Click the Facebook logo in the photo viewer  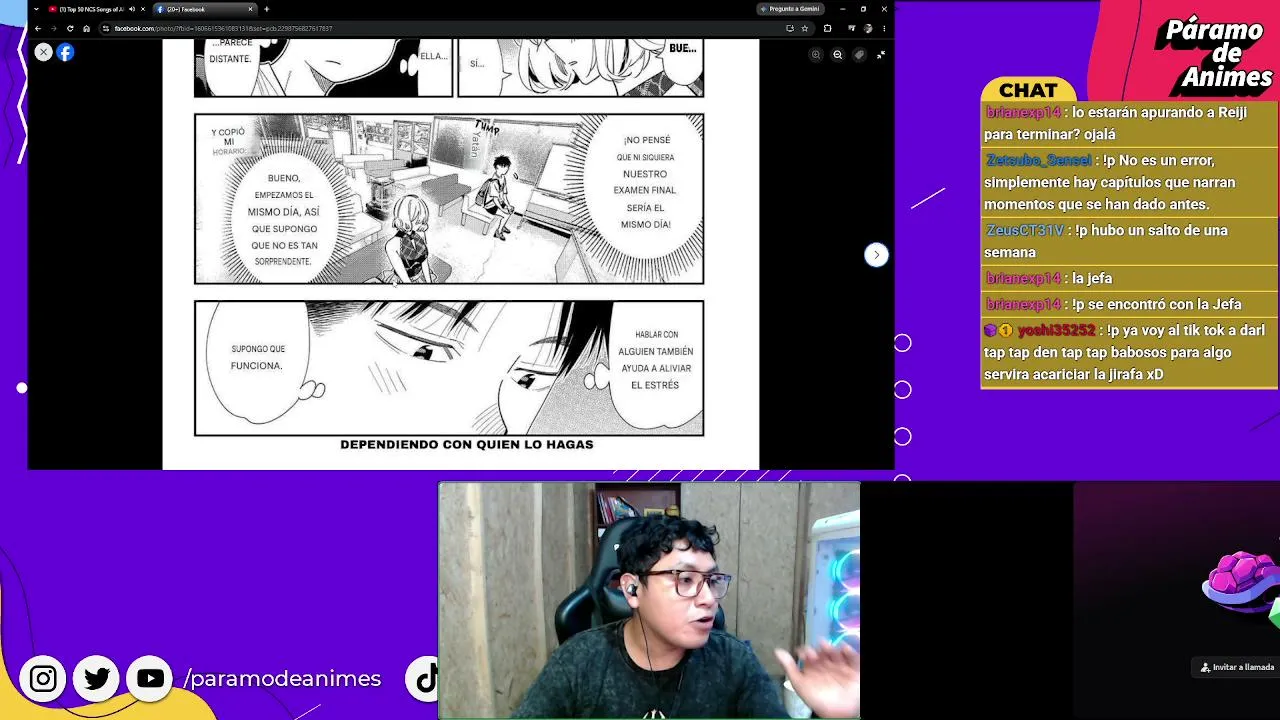pyautogui.click(x=65, y=52)
